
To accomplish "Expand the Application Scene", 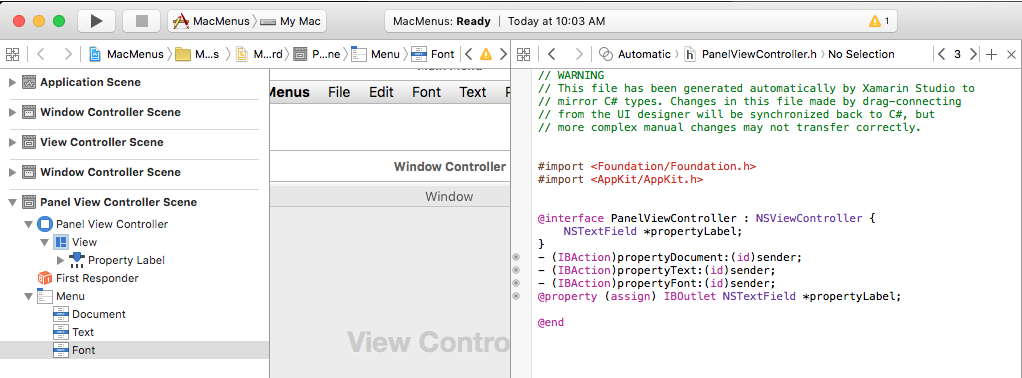I will (12, 82).
